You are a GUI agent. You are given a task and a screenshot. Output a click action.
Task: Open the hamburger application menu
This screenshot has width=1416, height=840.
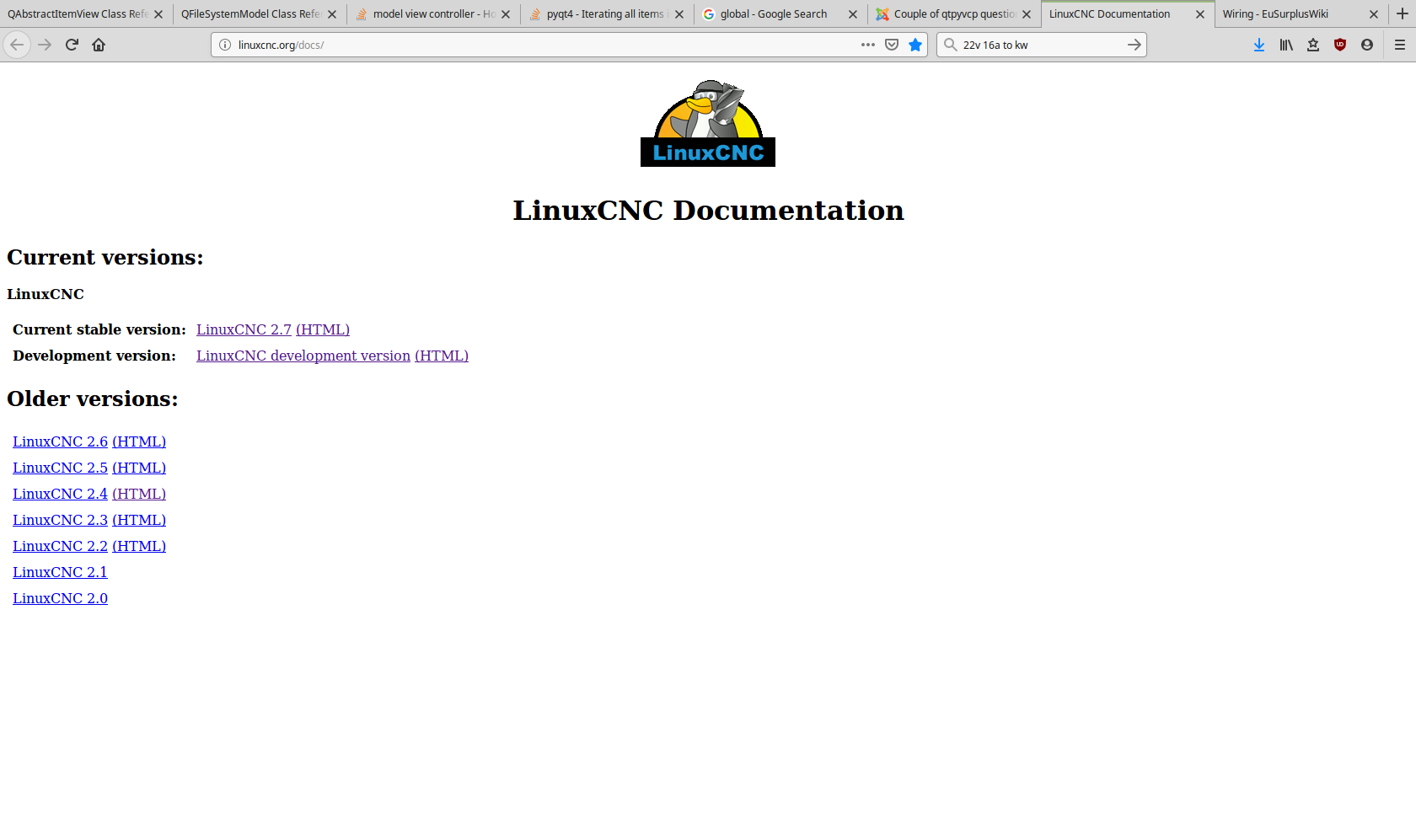pyautogui.click(x=1400, y=45)
